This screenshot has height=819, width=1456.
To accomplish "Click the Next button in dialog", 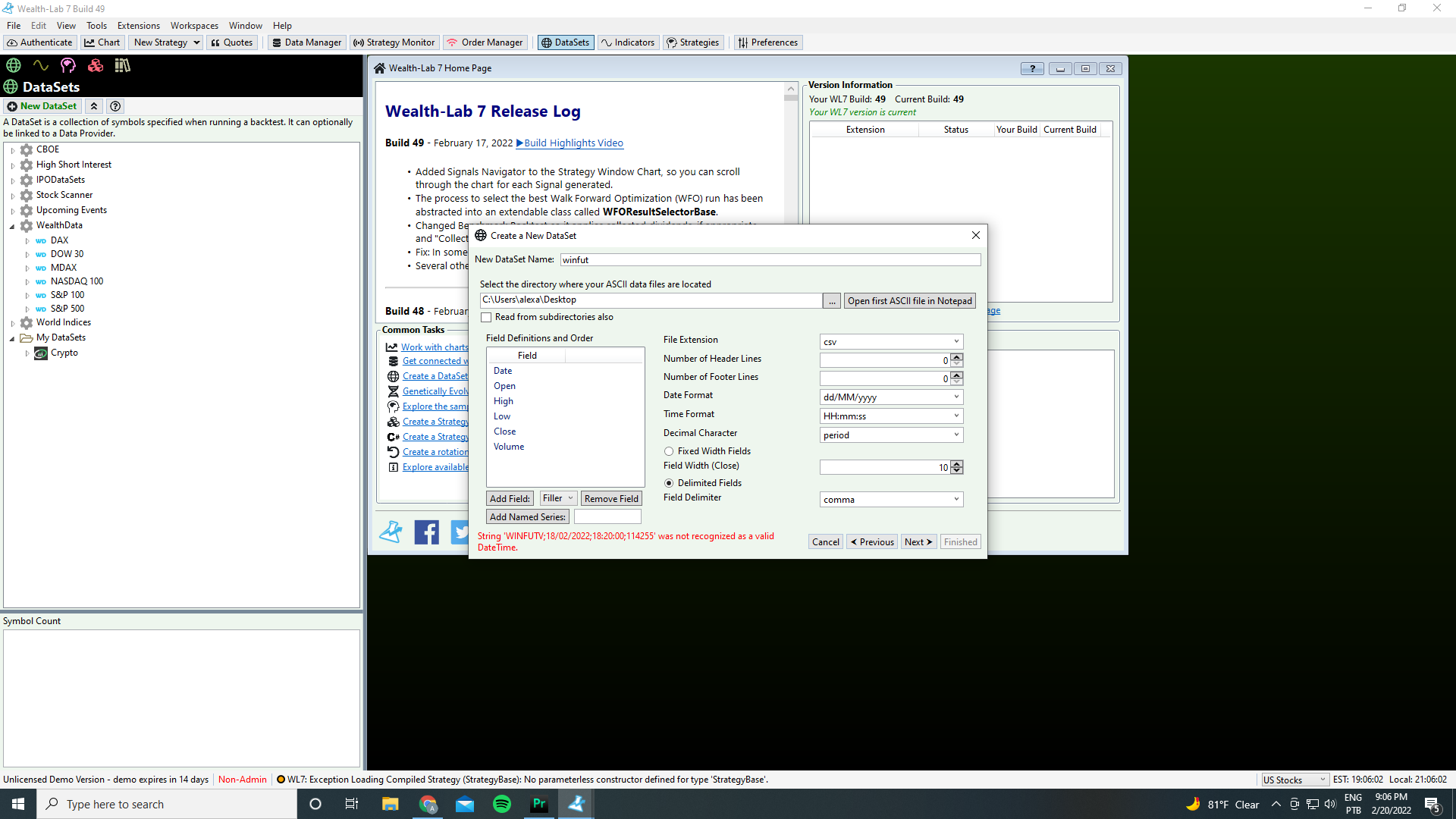I will click(918, 542).
